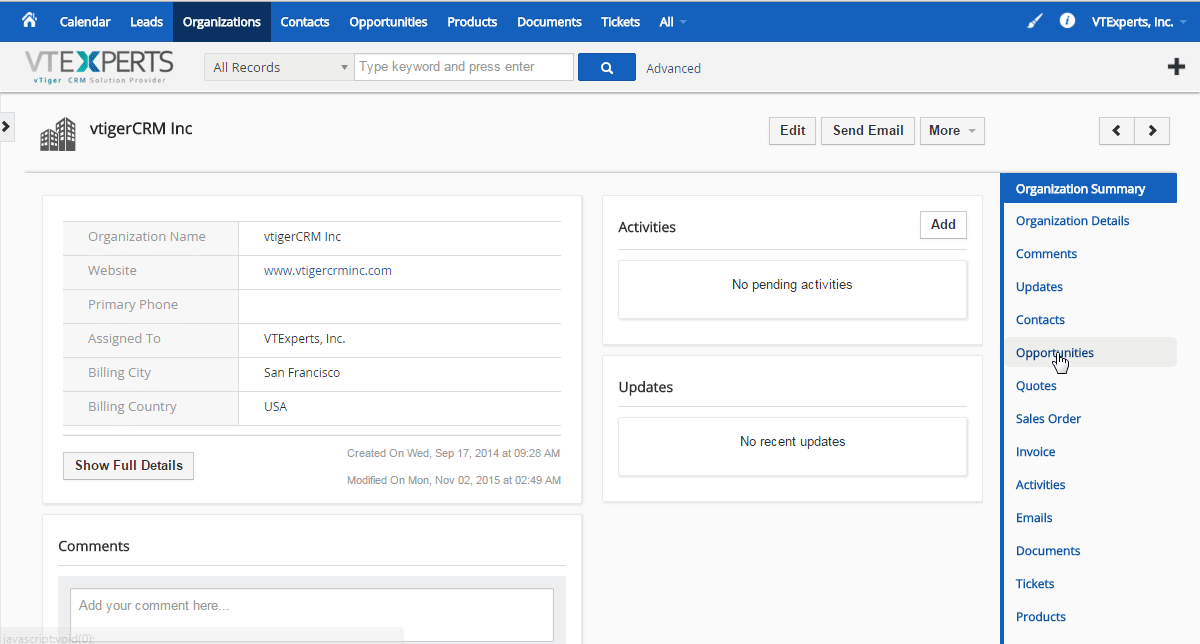Image resolution: width=1200 pixels, height=644 pixels.
Task: Open Organization Details tab
Action: click(1073, 221)
